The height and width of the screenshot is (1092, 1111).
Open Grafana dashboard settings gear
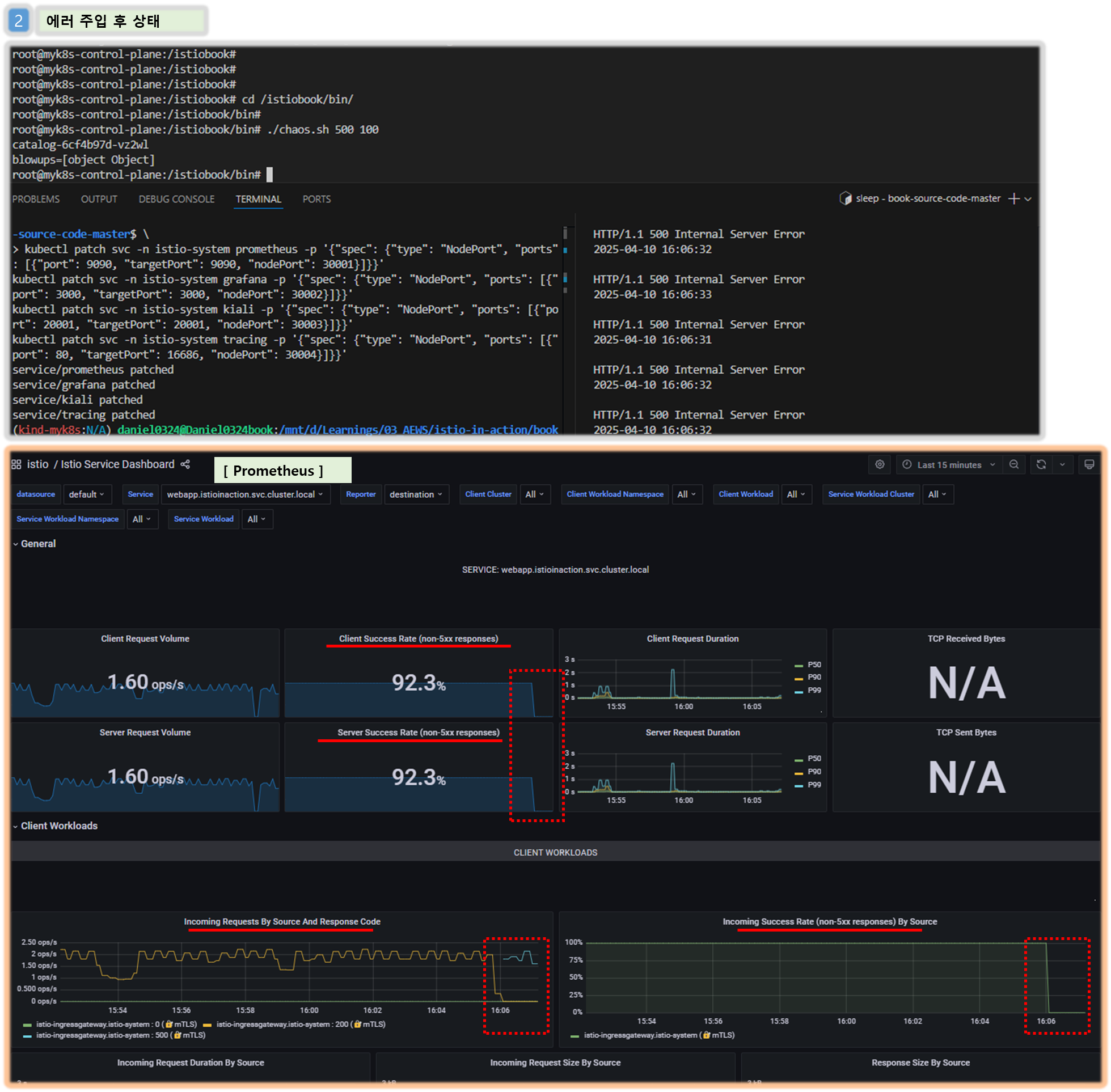879,464
